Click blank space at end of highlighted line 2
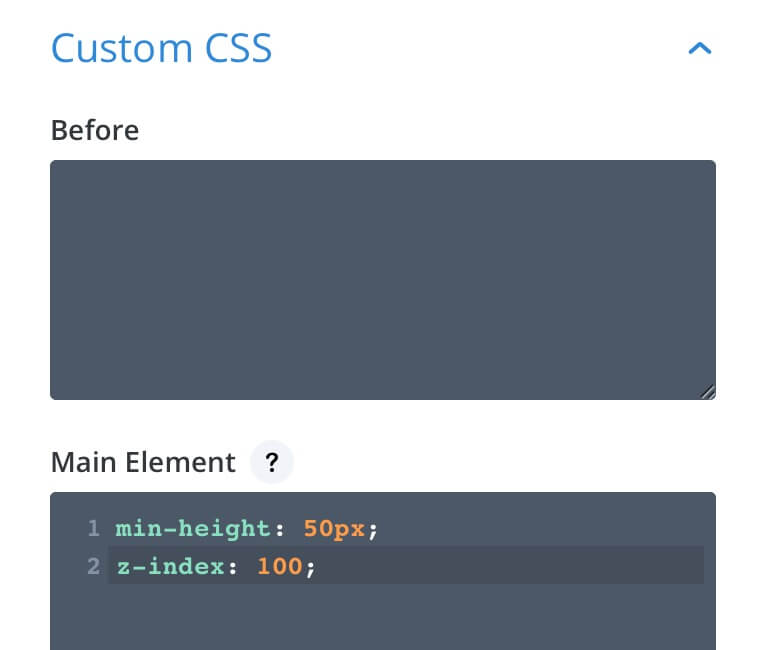The height and width of the screenshot is (650, 760). coord(509,566)
